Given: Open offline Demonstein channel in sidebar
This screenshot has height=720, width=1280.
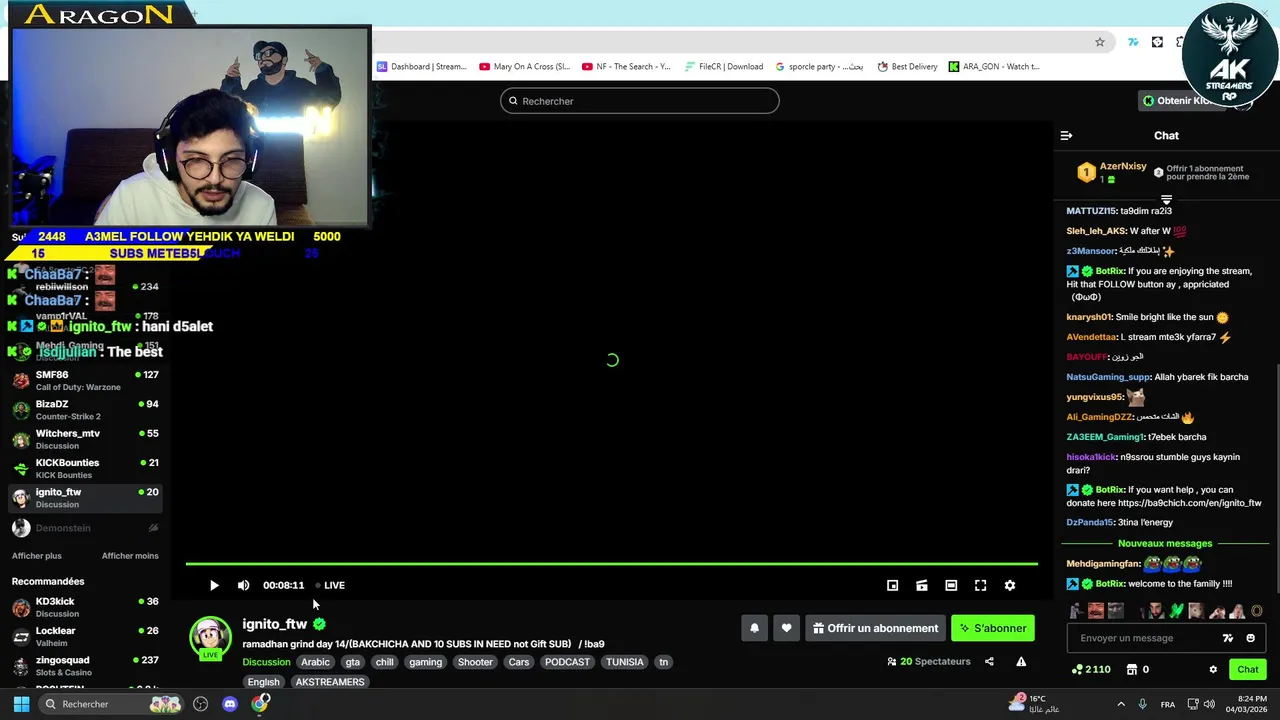Looking at the screenshot, I should point(85,528).
